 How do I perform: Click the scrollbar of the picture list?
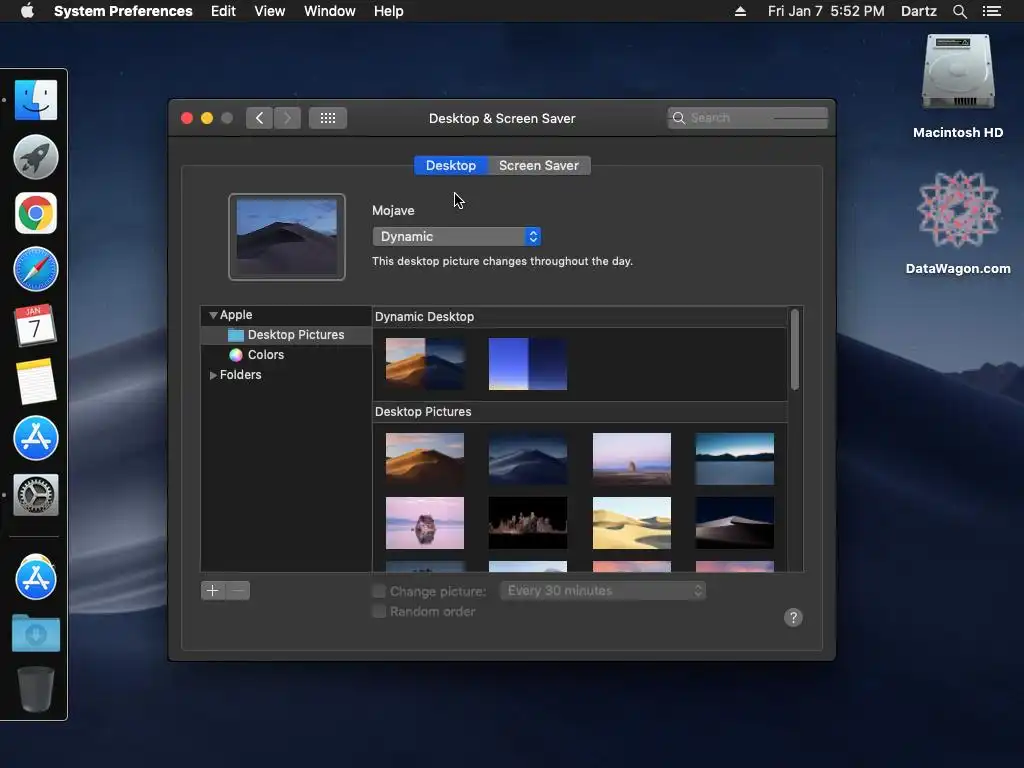click(x=795, y=349)
